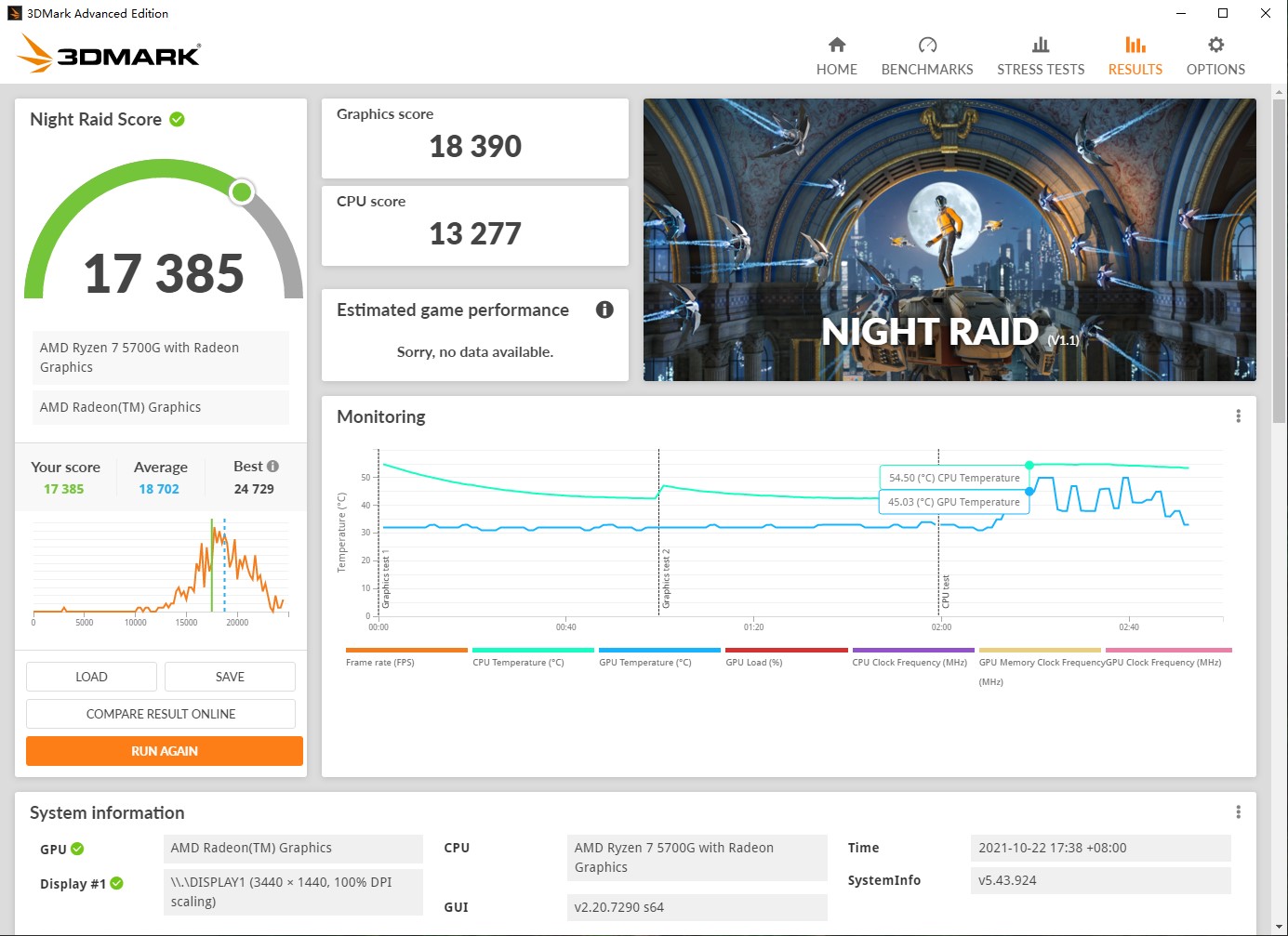The height and width of the screenshot is (936, 1288).
Task: Click Graphics test 2 marker in chart
Action: point(665,579)
